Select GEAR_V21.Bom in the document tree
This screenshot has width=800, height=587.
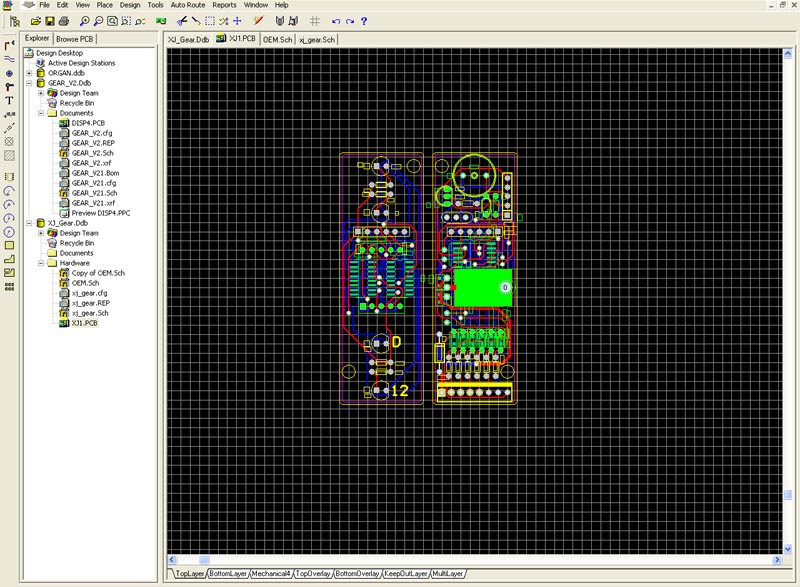pos(95,173)
